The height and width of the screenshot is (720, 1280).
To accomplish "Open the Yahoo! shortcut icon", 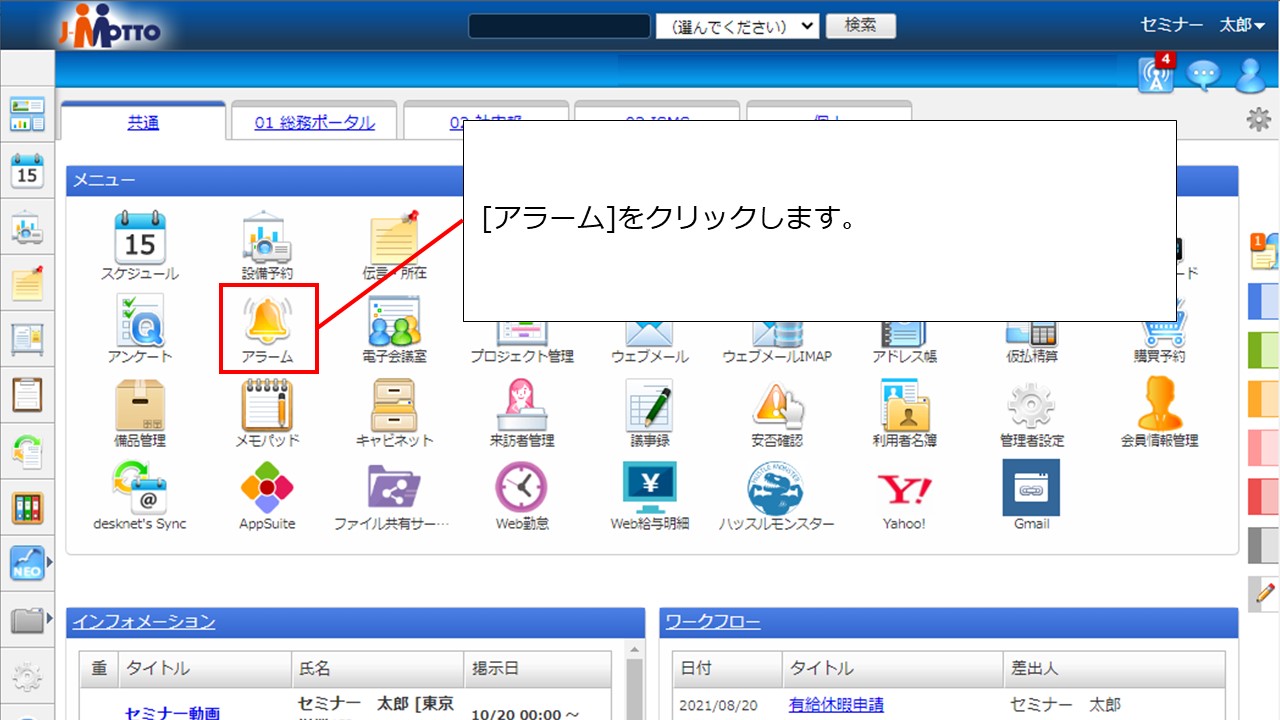I will [904, 488].
